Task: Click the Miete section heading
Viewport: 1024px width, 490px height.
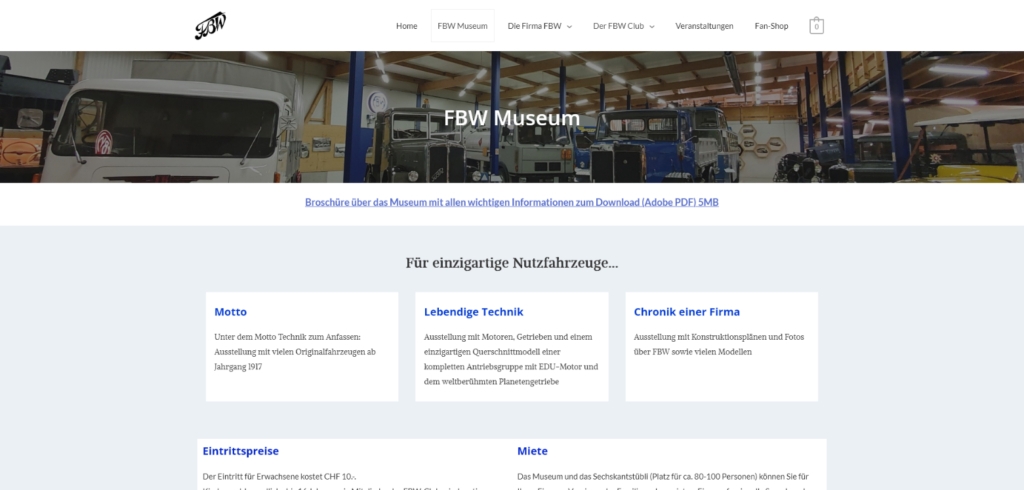Action: pos(532,451)
